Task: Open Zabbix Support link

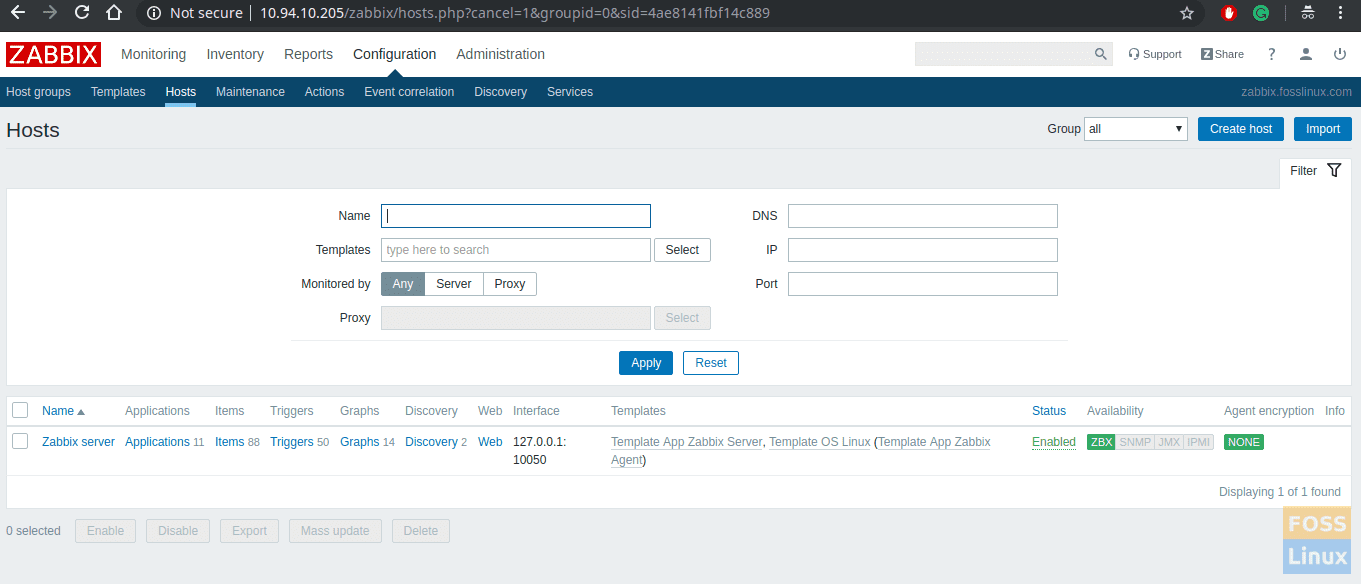Action: click(1155, 54)
